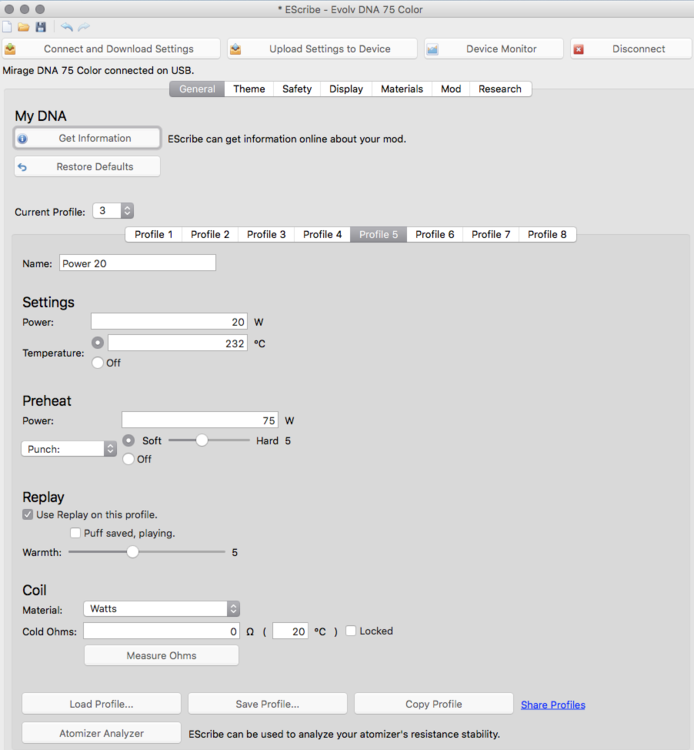Open the Share Profiles link

553,705
